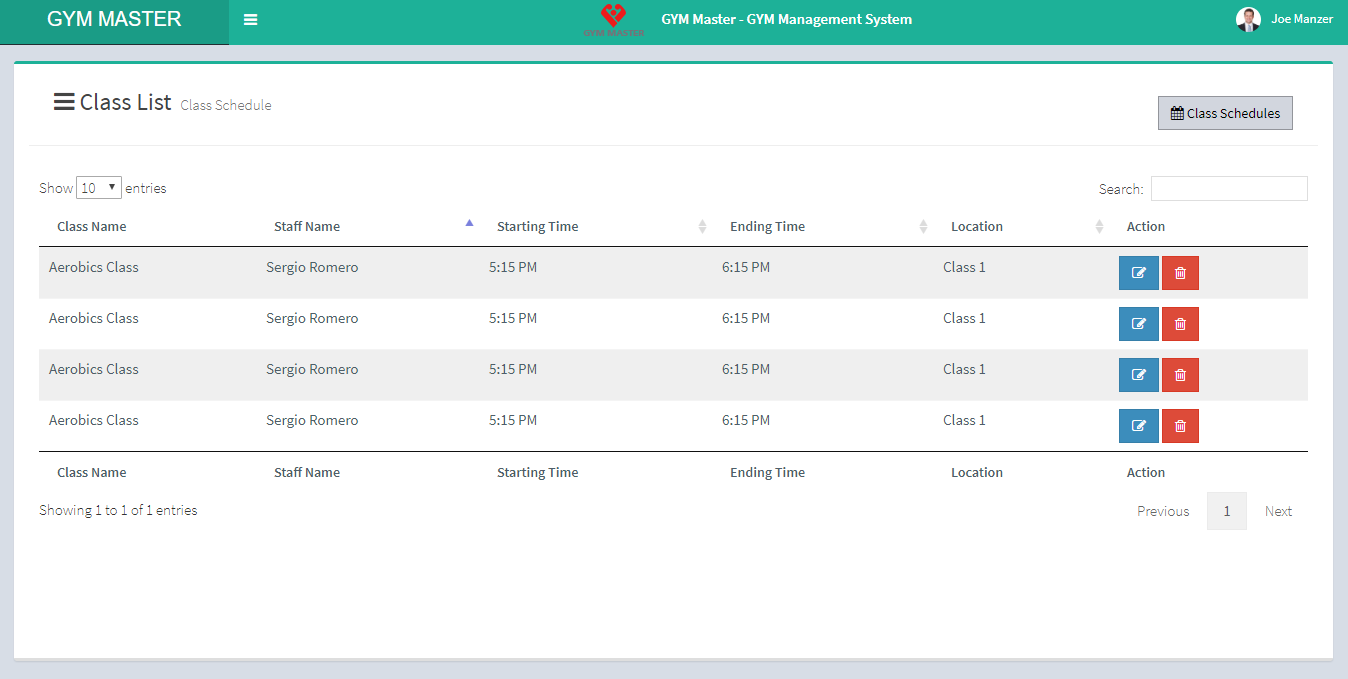1348x679 pixels.
Task: Sort table by Staff Name column
Action: pos(307,227)
